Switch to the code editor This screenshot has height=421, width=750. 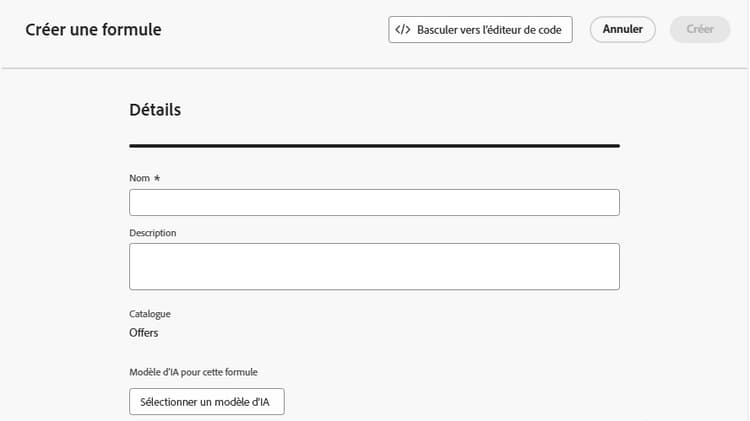pyautogui.click(x=480, y=30)
